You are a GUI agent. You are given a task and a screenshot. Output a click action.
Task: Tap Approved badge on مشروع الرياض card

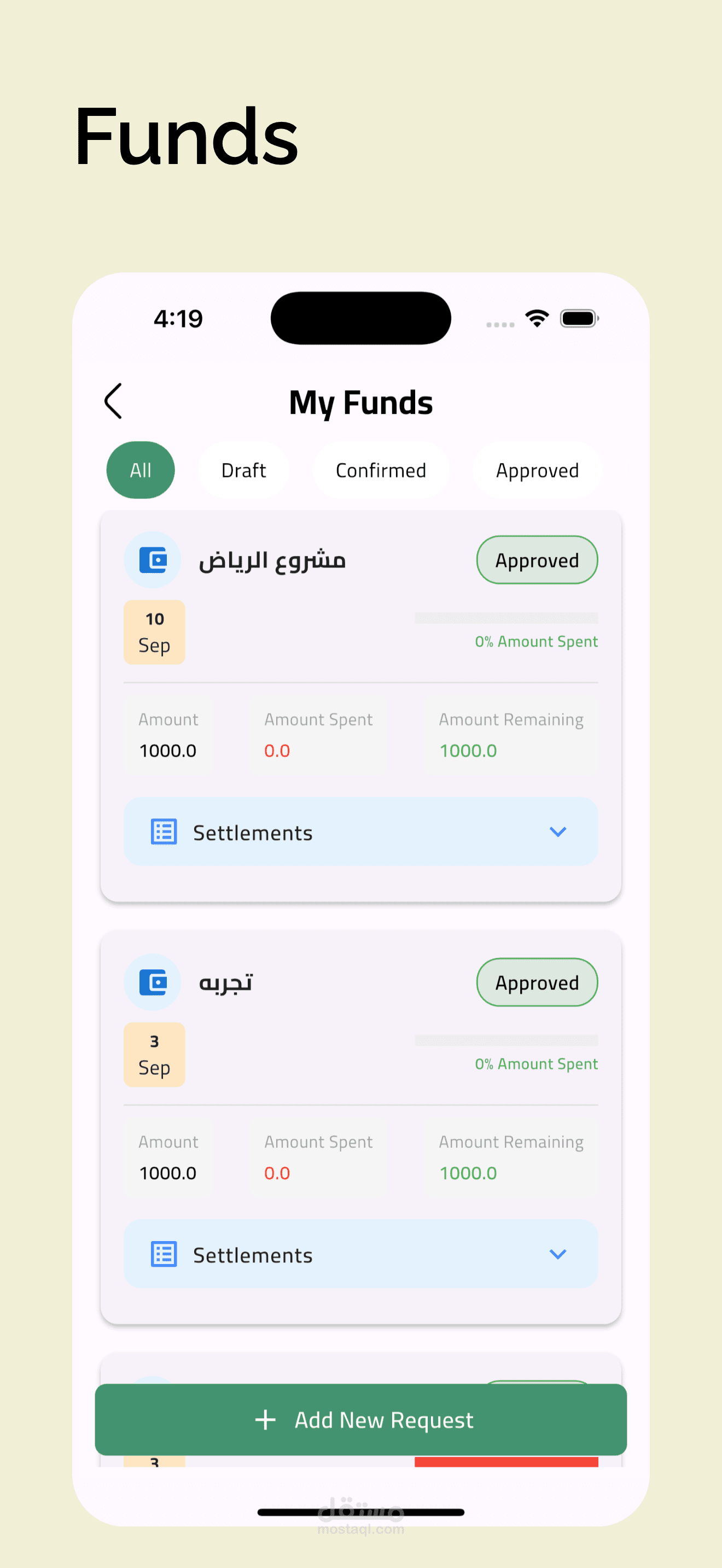(x=537, y=560)
